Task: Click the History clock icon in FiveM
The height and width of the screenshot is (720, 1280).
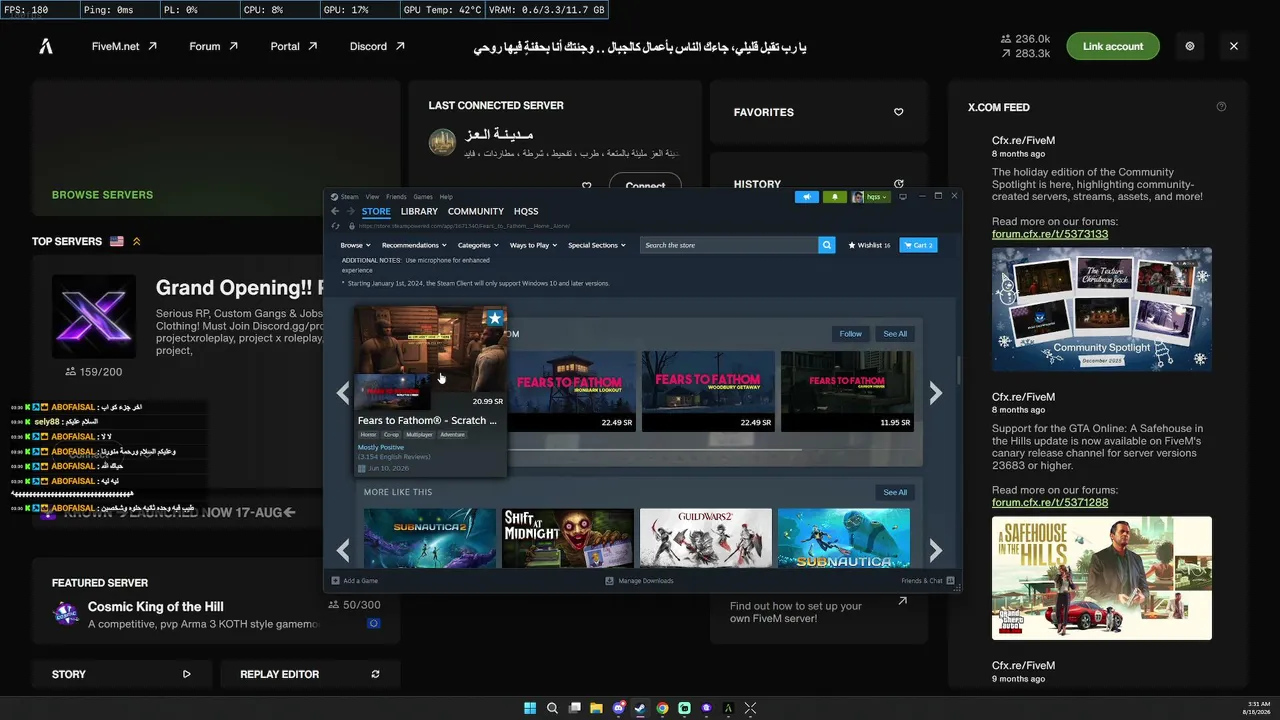Action: (x=898, y=184)
